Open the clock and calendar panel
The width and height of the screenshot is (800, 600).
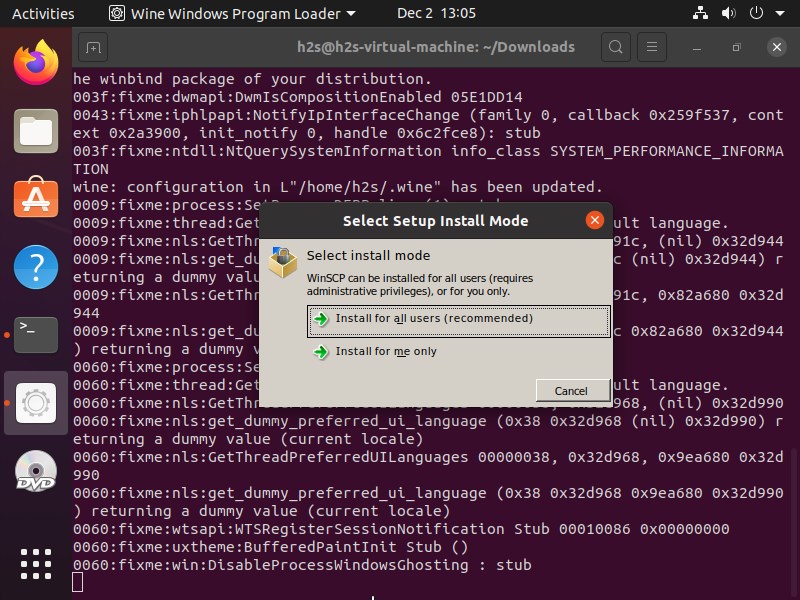pyautogui.click(x=436, y=13)
